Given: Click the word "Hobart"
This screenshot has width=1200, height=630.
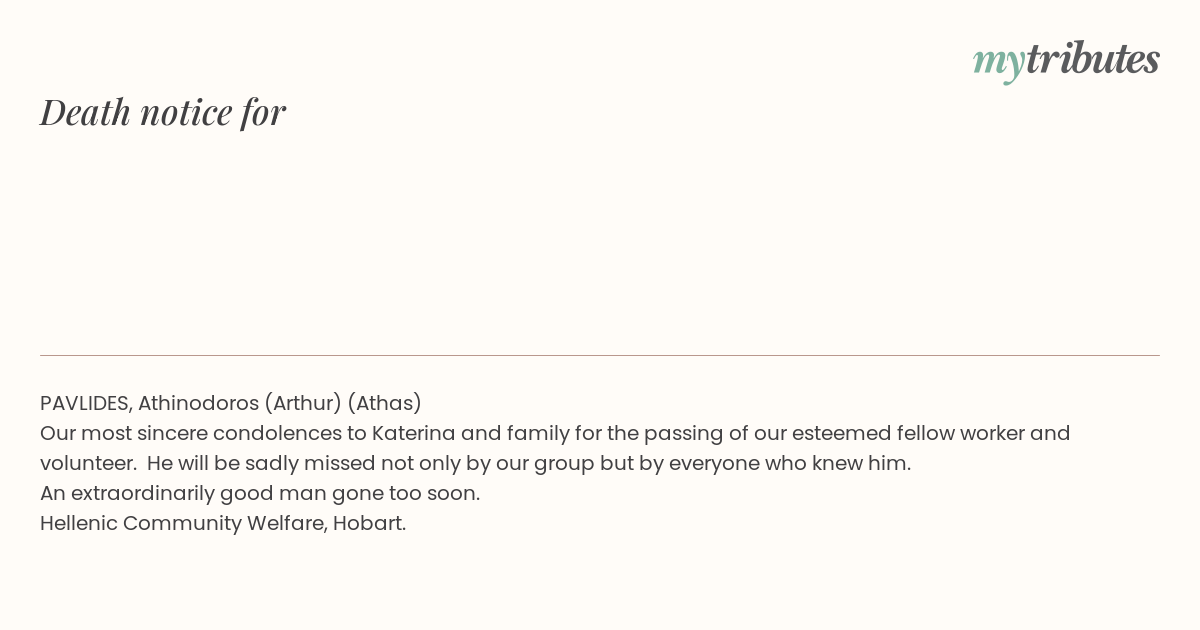Looking at the screenshot, I should (x=369, y=523).
